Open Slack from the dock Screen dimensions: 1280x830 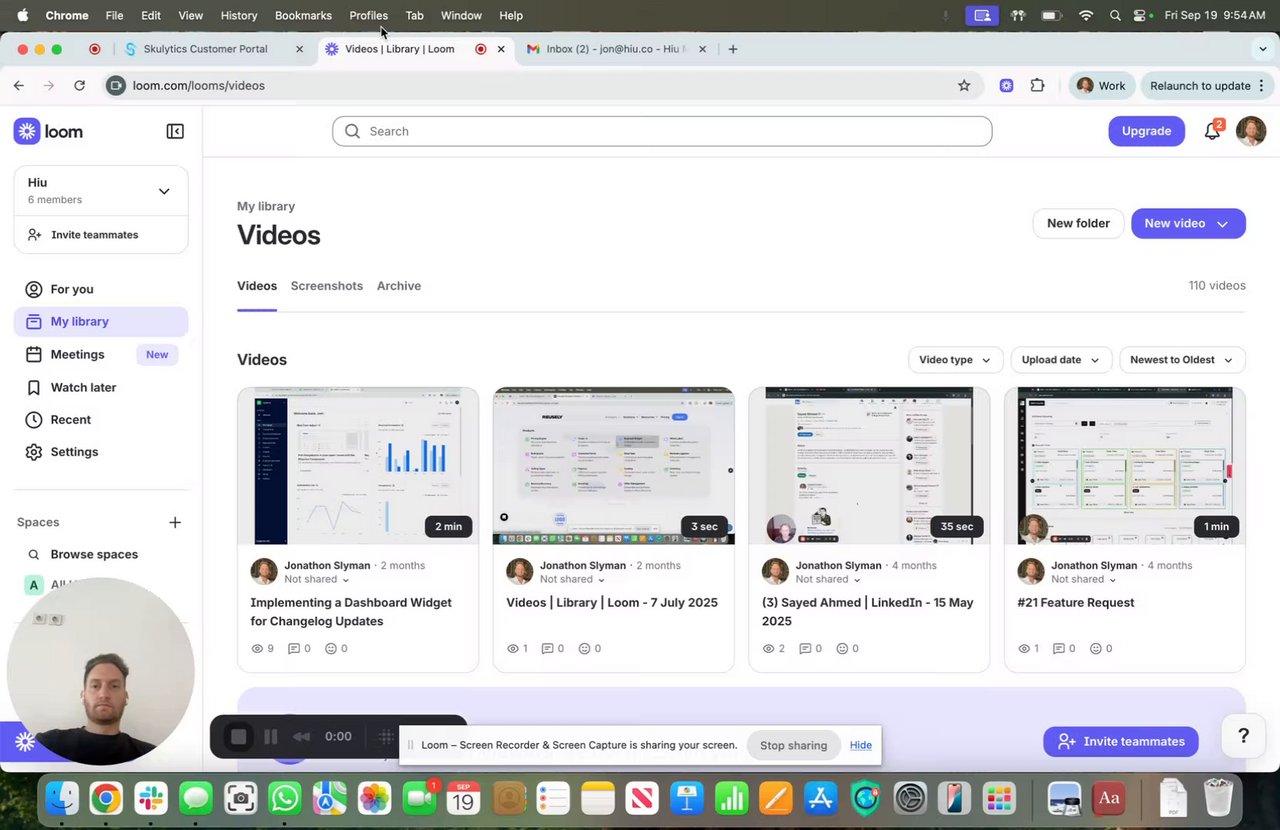[151, 798]
